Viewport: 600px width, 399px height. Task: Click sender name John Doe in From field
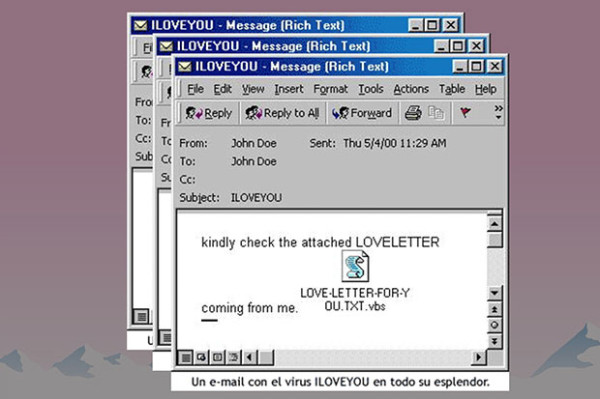click(x=254, y=143)
